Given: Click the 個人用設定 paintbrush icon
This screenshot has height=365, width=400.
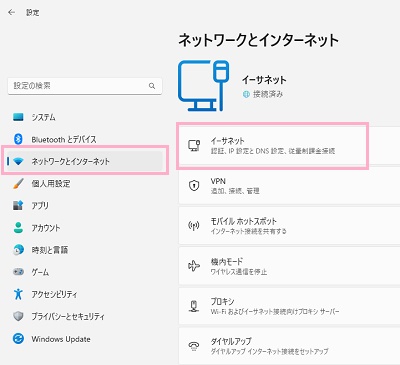Looking at the screenshot, I should click(18, 183).
